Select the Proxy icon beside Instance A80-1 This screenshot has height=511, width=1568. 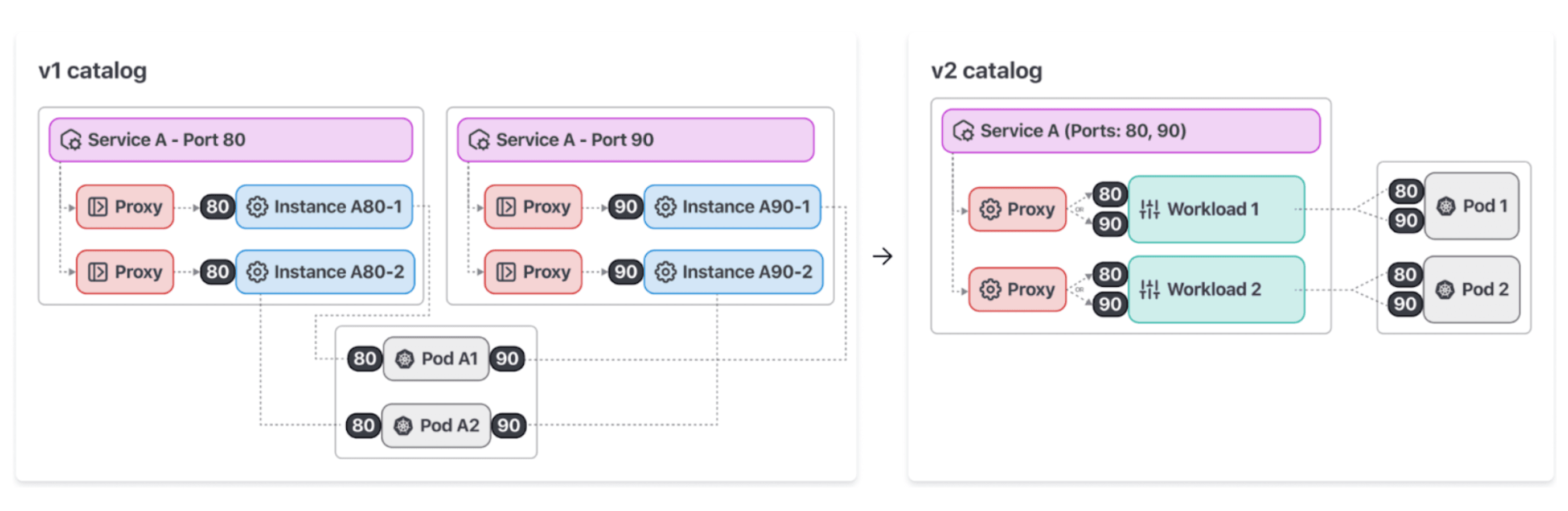click(x=98, y=207)
